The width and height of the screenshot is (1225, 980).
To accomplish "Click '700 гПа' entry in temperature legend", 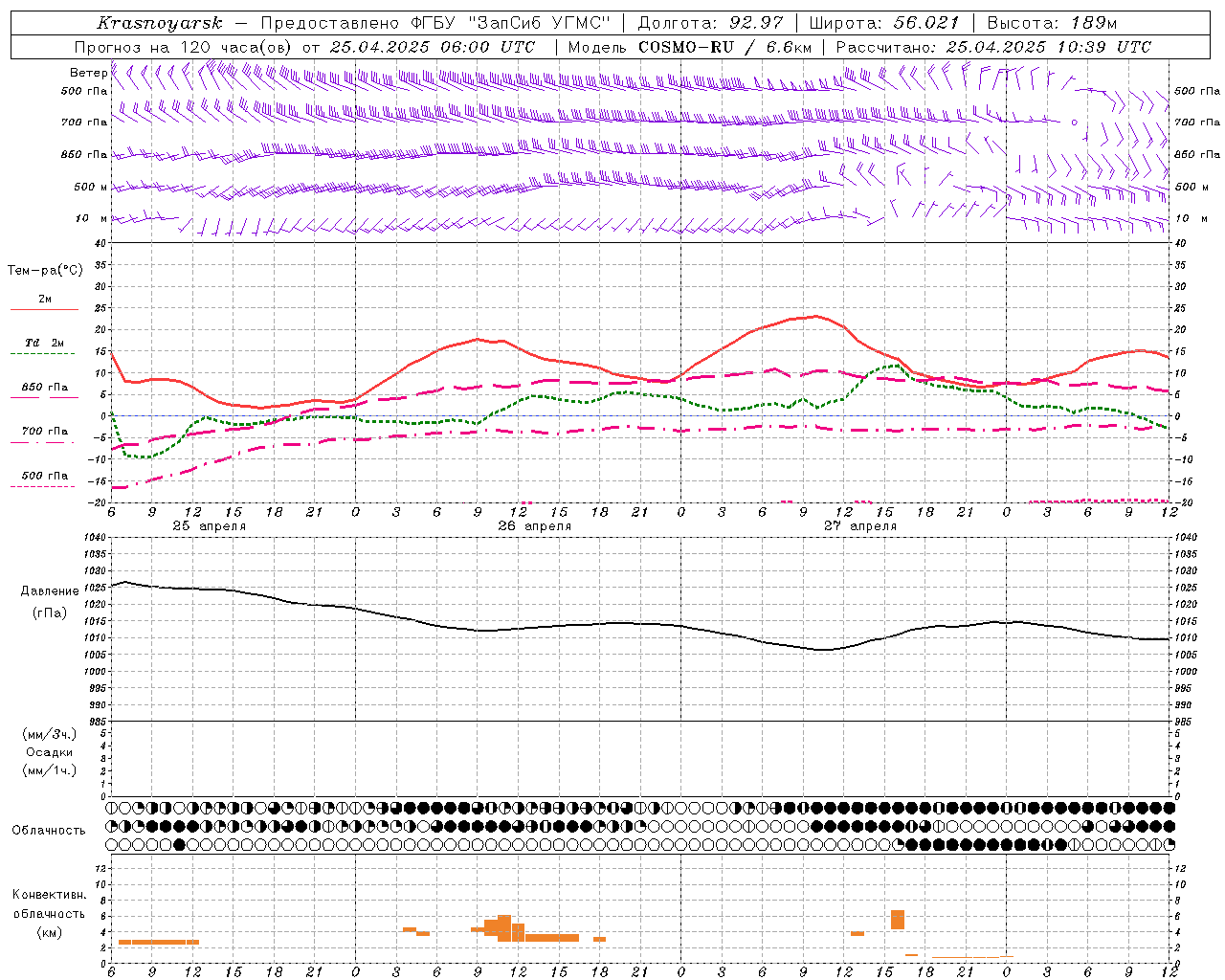I will tap(45, 431).
